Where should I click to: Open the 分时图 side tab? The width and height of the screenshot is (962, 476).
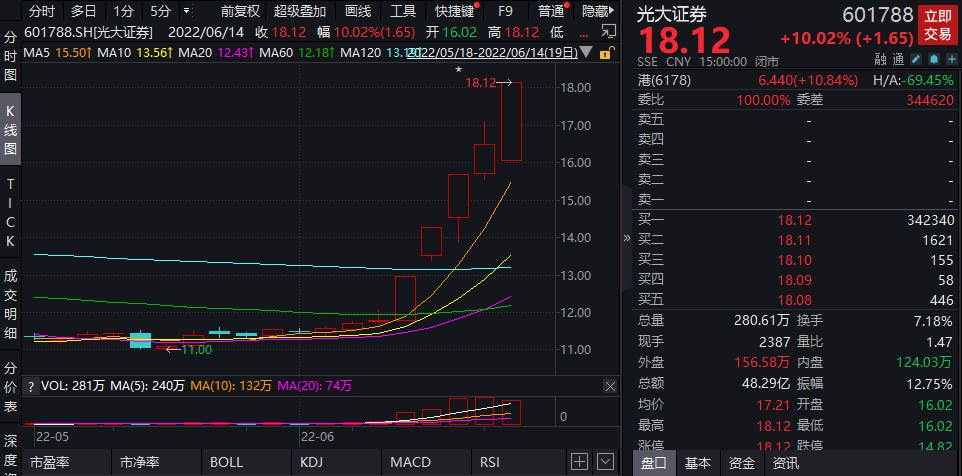(x=10, y=55)
